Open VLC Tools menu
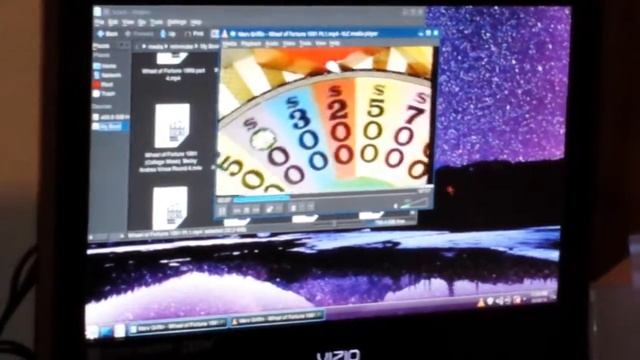 click(x=305, y=43)
